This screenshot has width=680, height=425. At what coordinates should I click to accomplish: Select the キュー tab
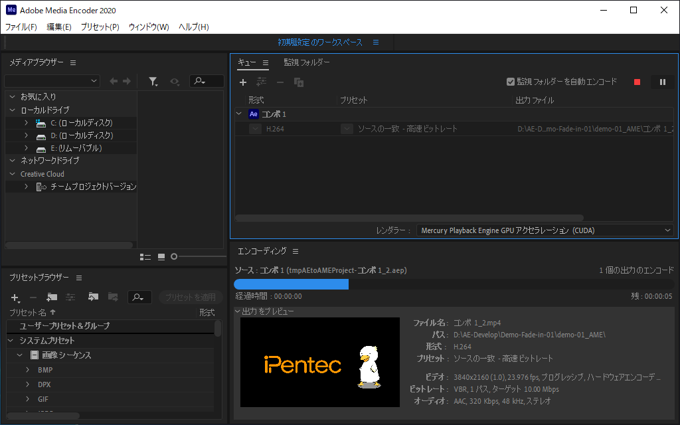[246, 62]
